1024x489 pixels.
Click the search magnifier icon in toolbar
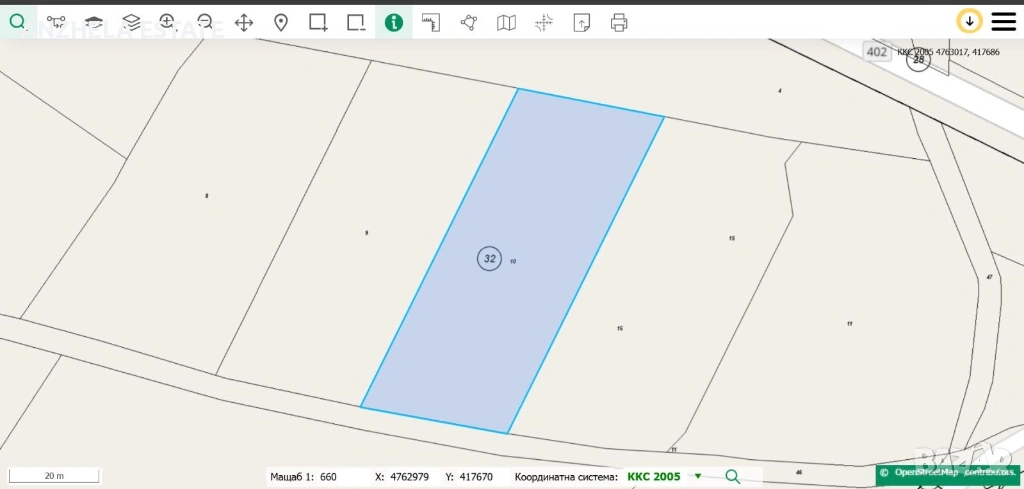point(18,22)
